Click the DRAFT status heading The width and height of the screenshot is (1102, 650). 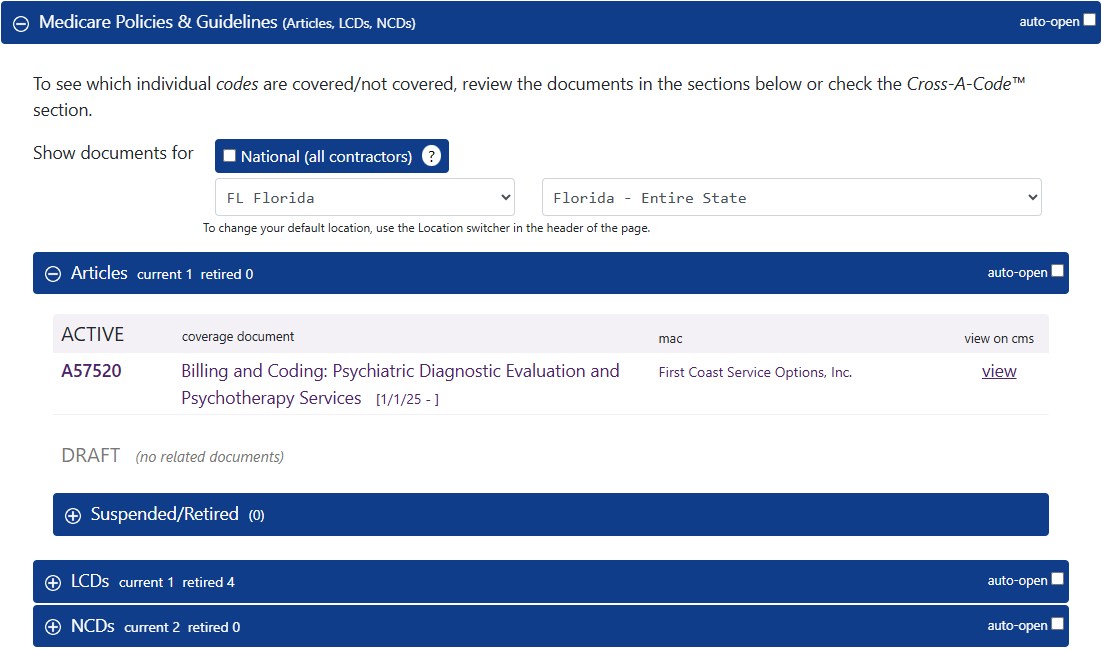pos(91,455)
